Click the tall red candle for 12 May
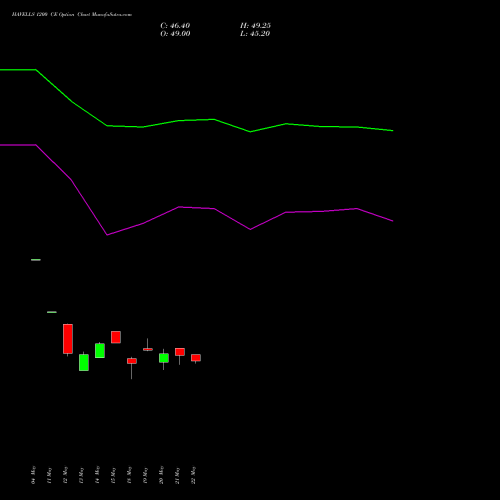 pyautogui.click(x=68, y=339)
